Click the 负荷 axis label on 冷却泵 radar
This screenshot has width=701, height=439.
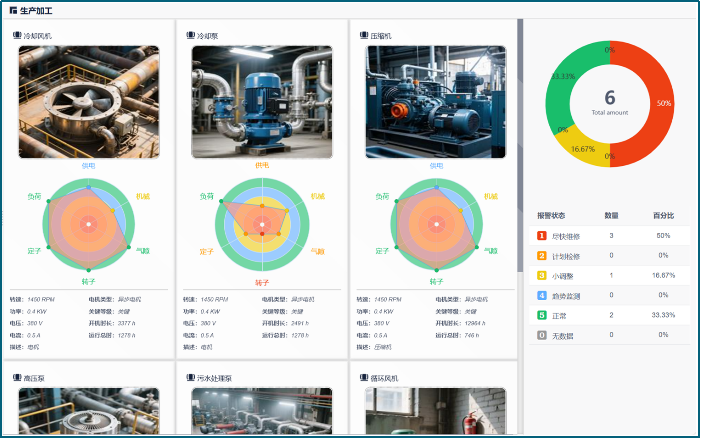click(207, 196)
